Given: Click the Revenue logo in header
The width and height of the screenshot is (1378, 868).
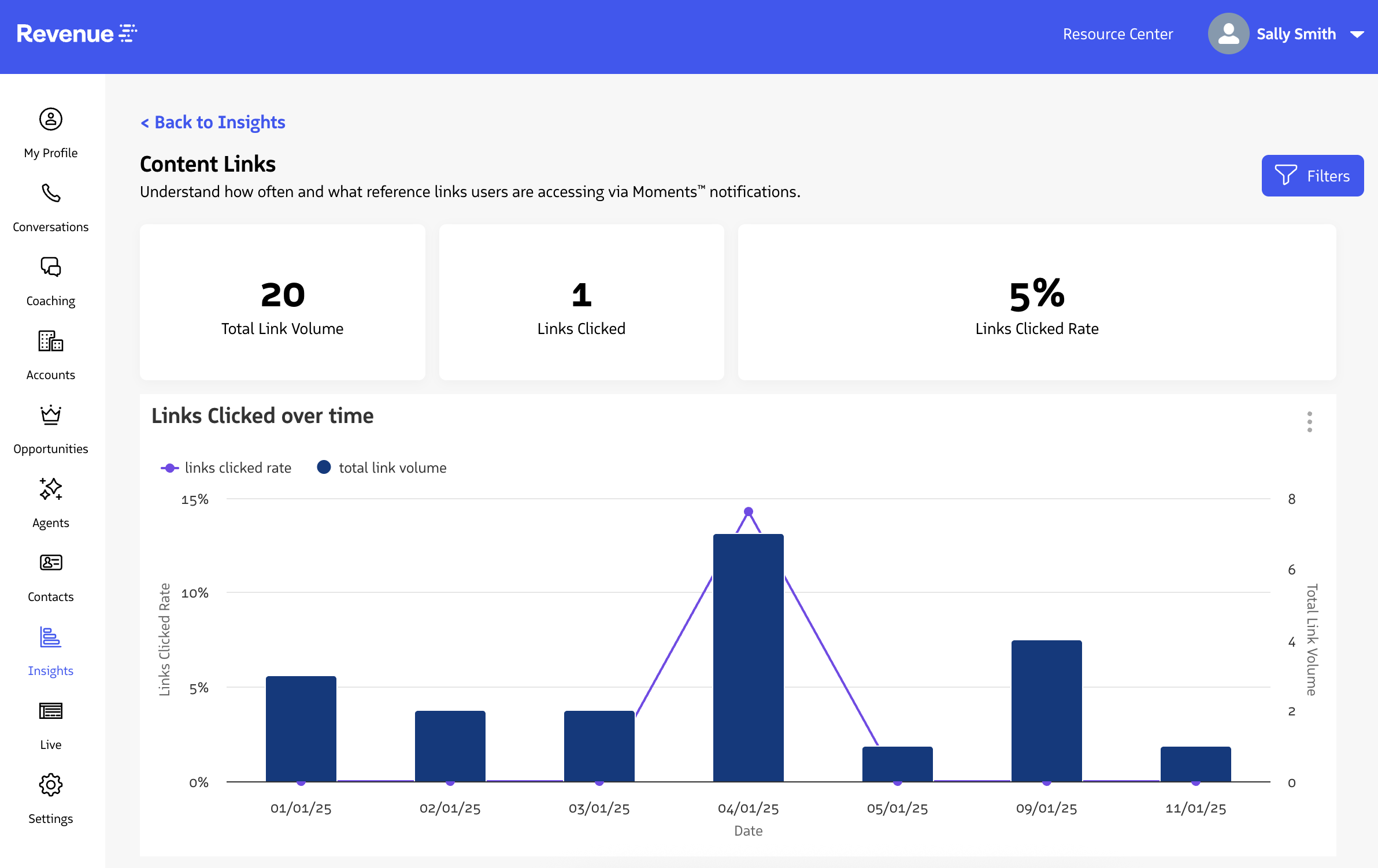Looking at the screenshot, I should coord(76,34).
